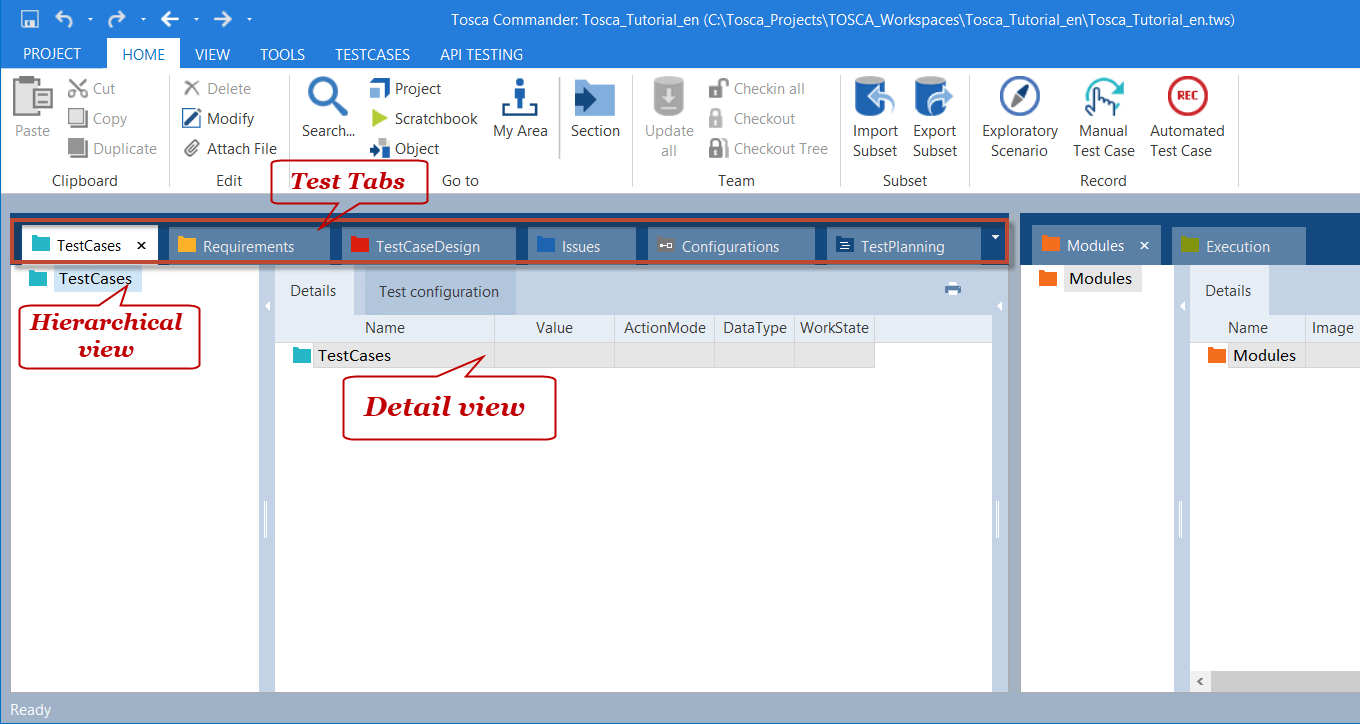Screen dimensions: 1360x724
Task: Start Exploratory Scenario recording
Action: pyautogui.click(x=1020, y=118)
